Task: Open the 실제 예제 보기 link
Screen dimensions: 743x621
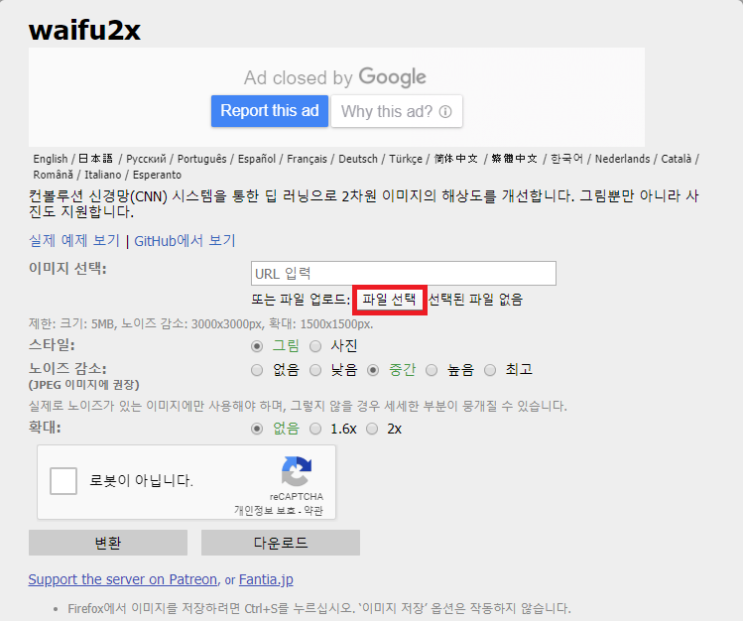Action: tap(74, 241)
